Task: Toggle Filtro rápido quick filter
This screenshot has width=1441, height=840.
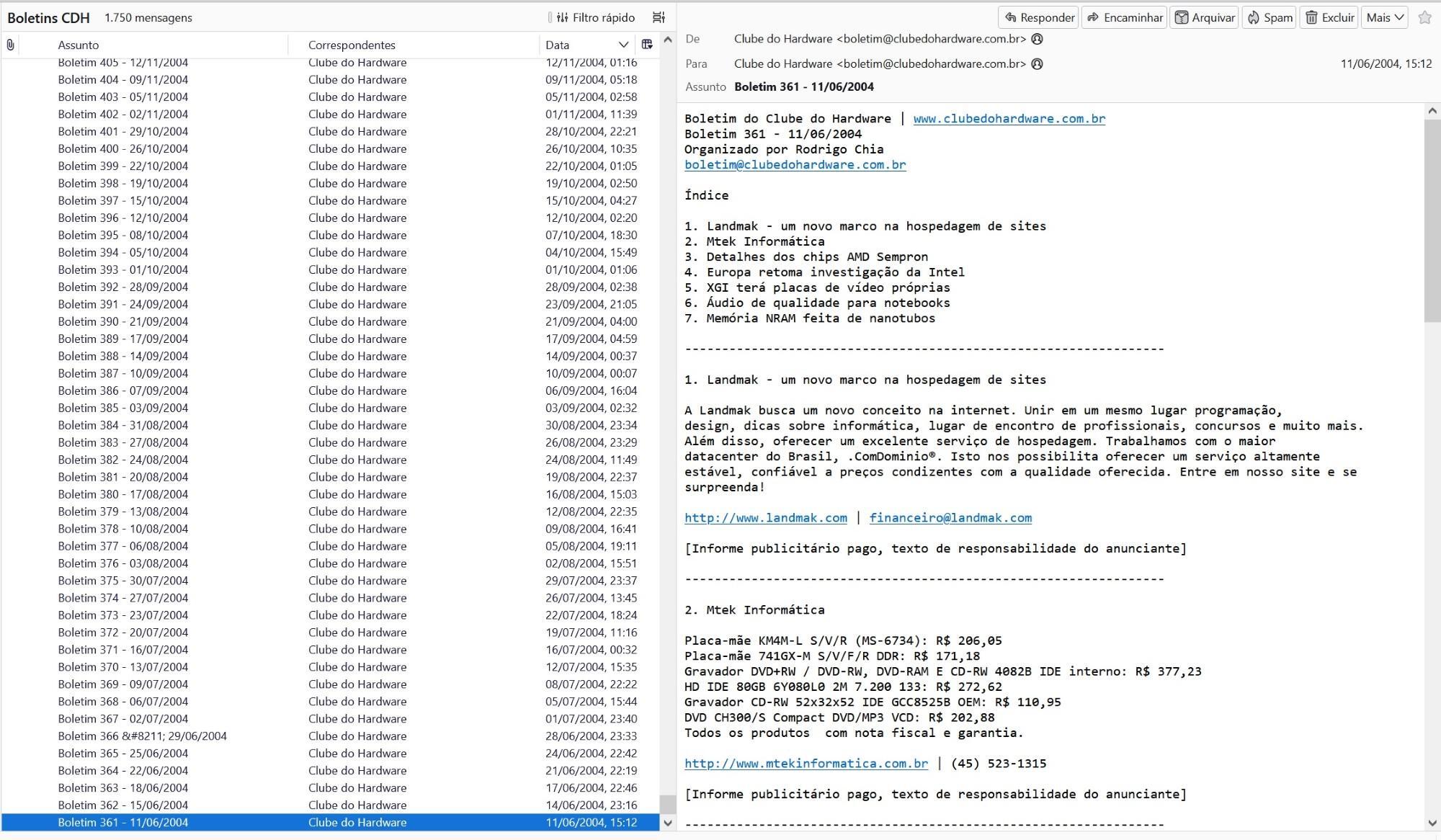Action: 596,17
